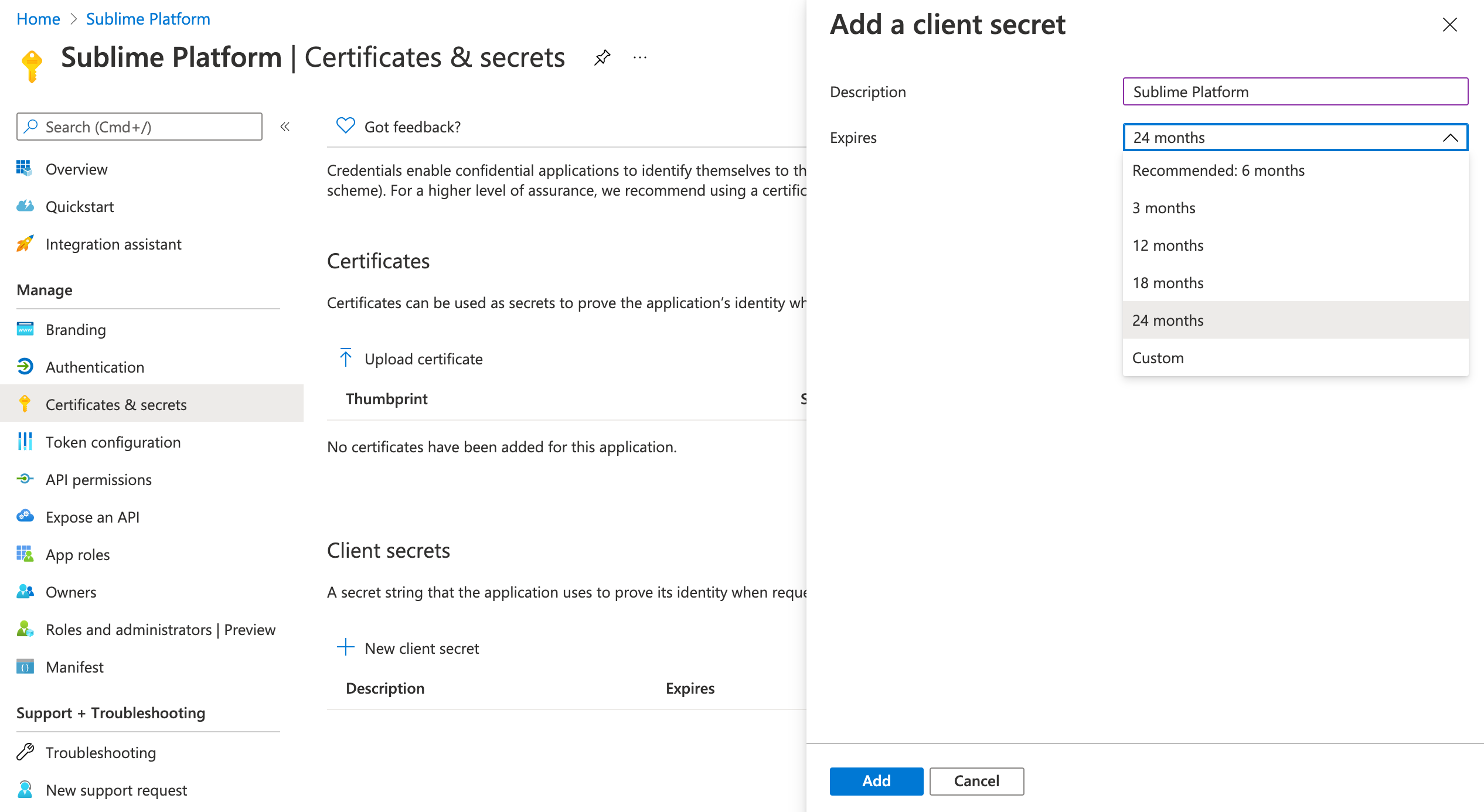Close the Add a client secret panel
The height and width of the screenshot is (812, 1484).
(1449, 25)
